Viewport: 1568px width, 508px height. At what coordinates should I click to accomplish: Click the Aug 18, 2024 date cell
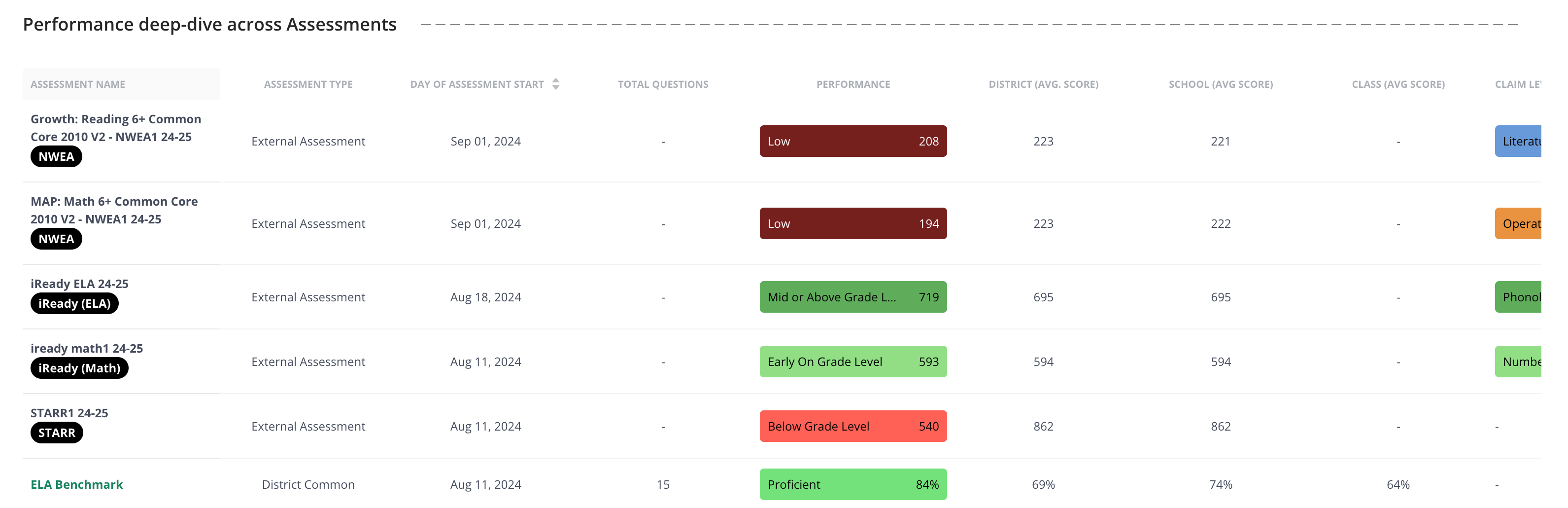click(485, 297)
